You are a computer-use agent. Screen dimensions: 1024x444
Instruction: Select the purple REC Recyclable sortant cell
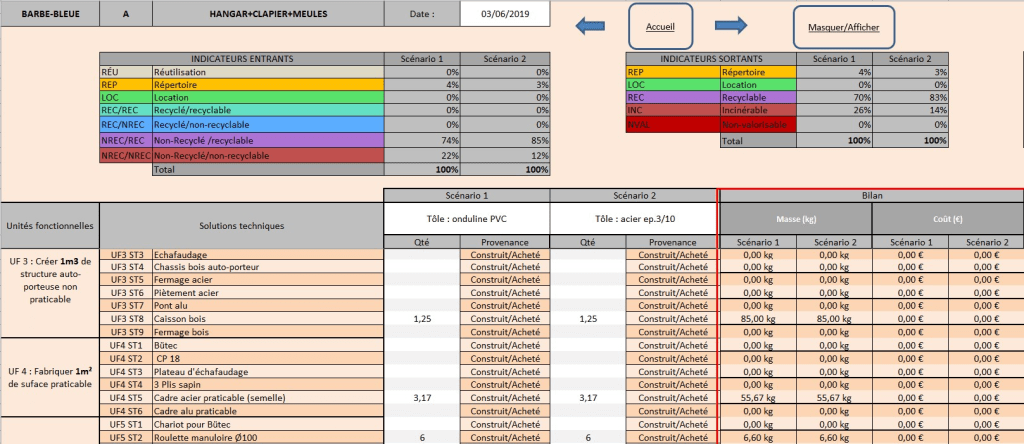(x=671, y=99)
